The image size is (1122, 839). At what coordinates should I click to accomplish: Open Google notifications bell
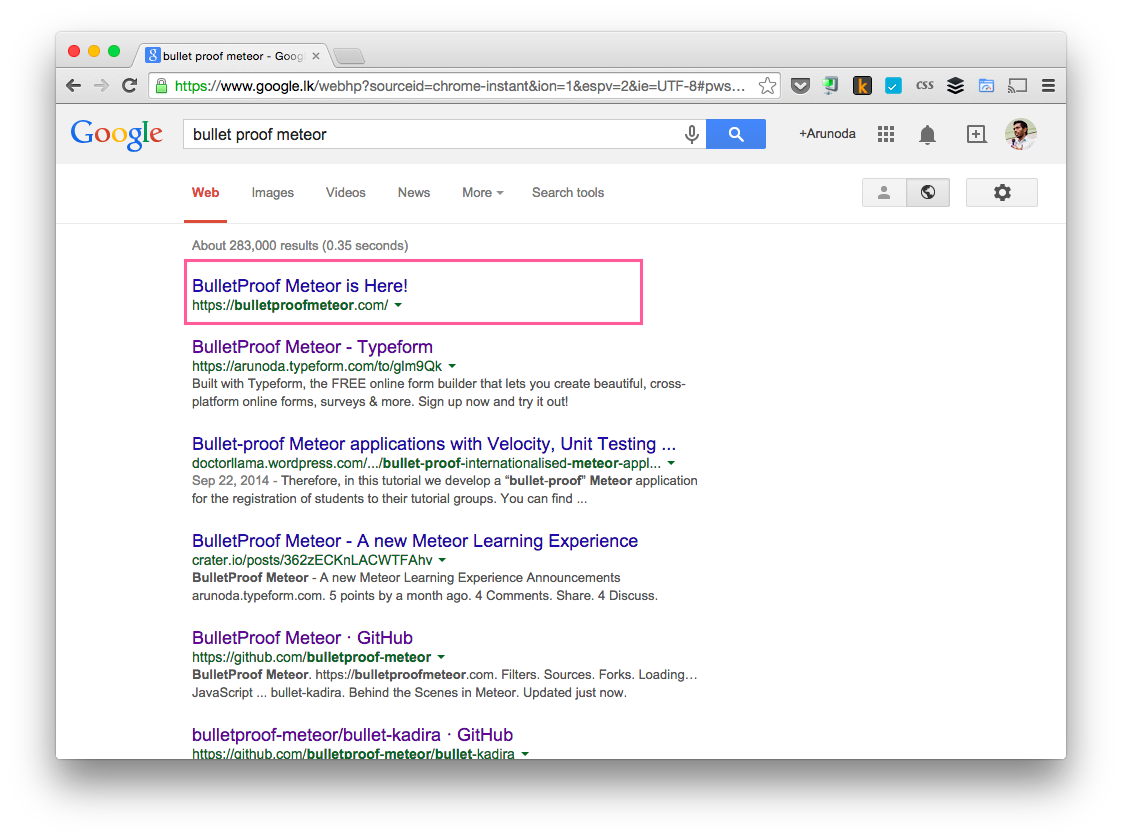click(x=927, y=134)
